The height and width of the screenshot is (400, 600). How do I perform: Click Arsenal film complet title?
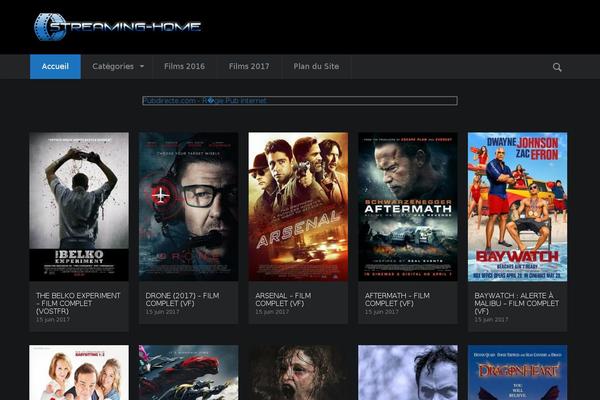pyautogui.click(x=283, y=299)
